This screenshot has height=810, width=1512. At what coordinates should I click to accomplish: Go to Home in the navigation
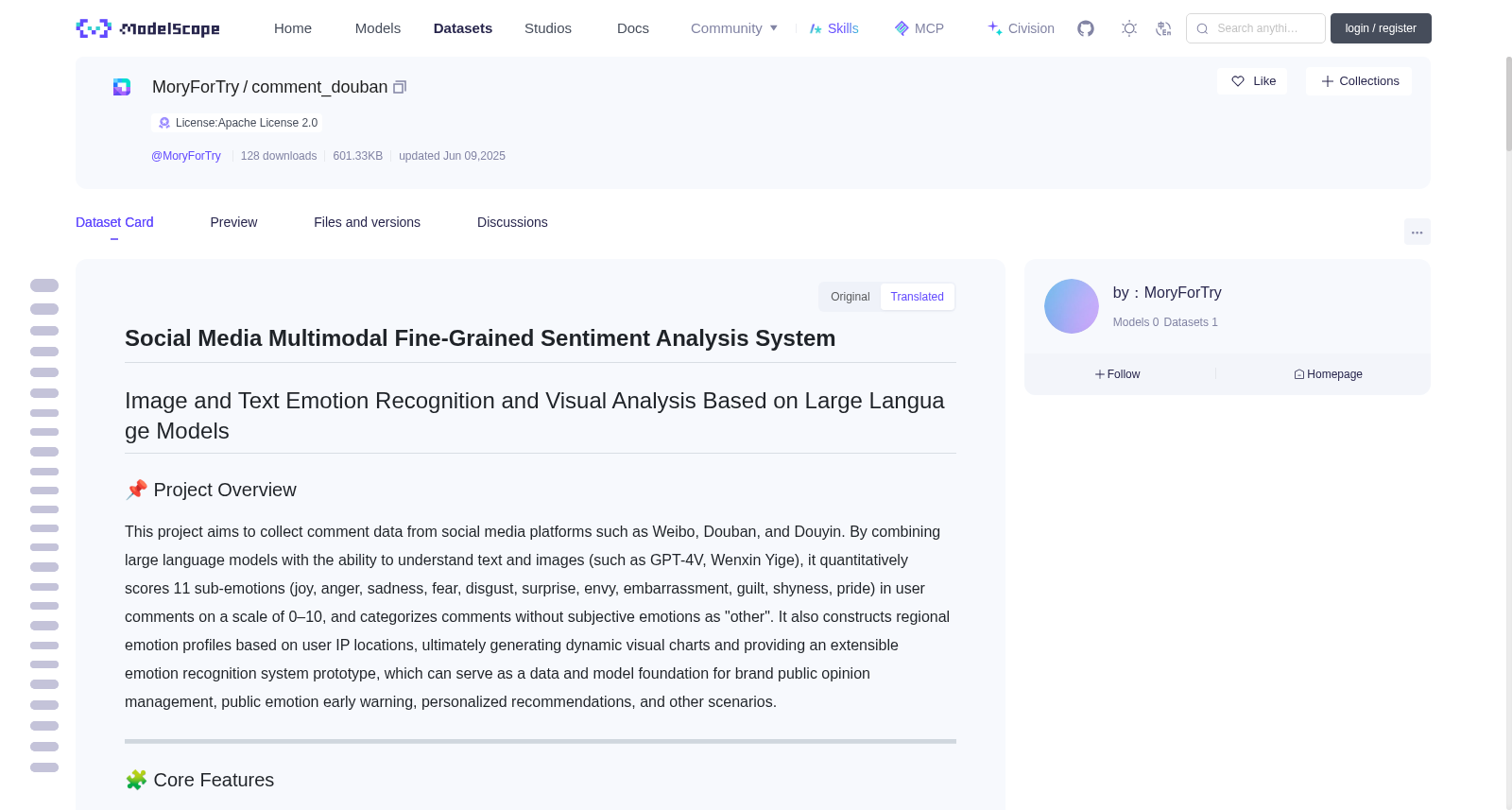pos(293,28)
